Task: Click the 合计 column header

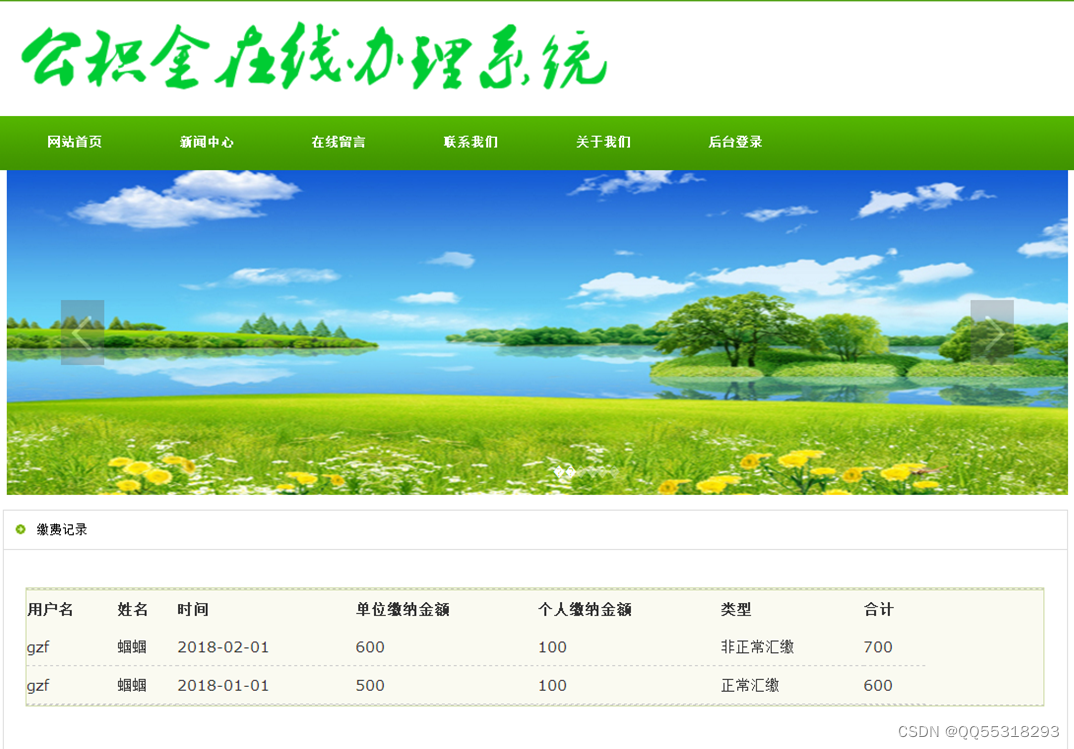Action: [x=878, y=609]
